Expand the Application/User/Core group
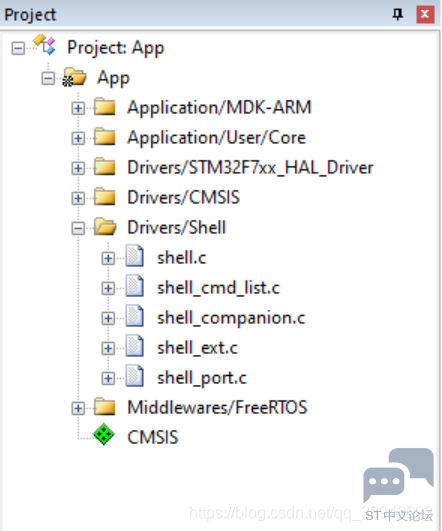 point(78,138)
